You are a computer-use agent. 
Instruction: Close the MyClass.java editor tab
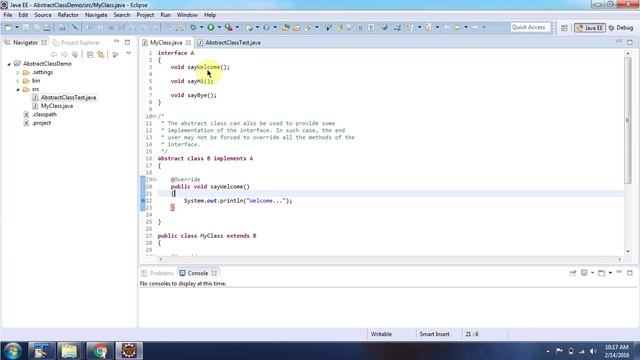188,42
